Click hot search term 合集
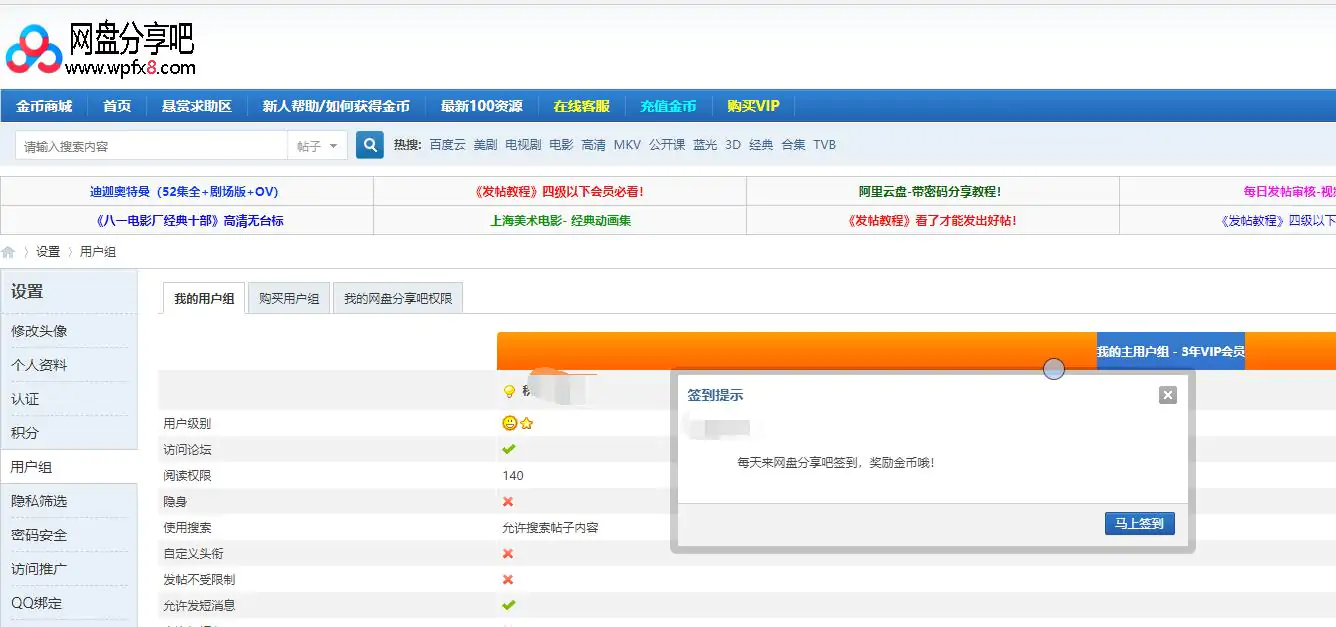Image resolution: width=1336 pixels, height=627 pixels. (793, 145)
